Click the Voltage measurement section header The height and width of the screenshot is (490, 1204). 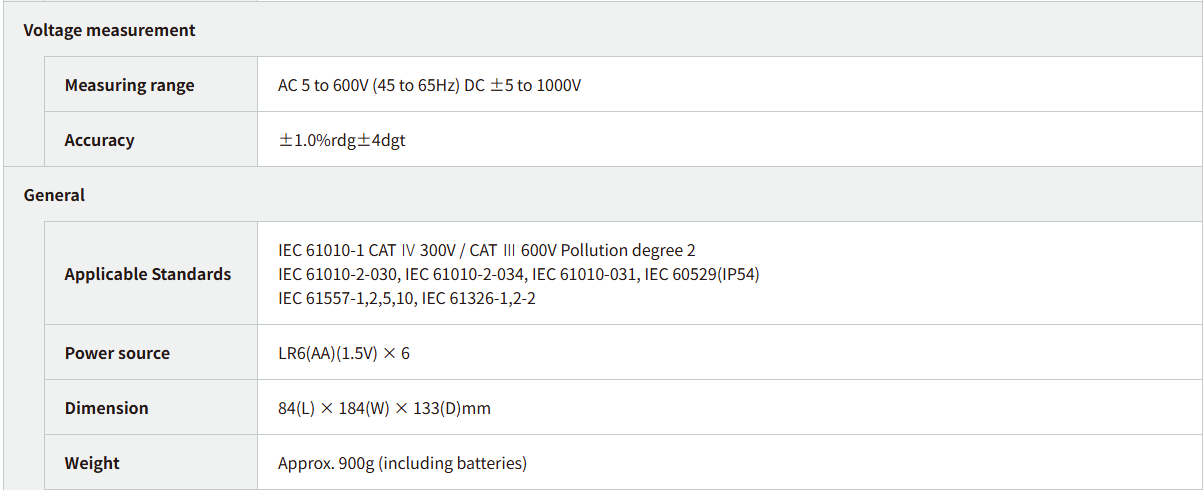coord(109,30)
